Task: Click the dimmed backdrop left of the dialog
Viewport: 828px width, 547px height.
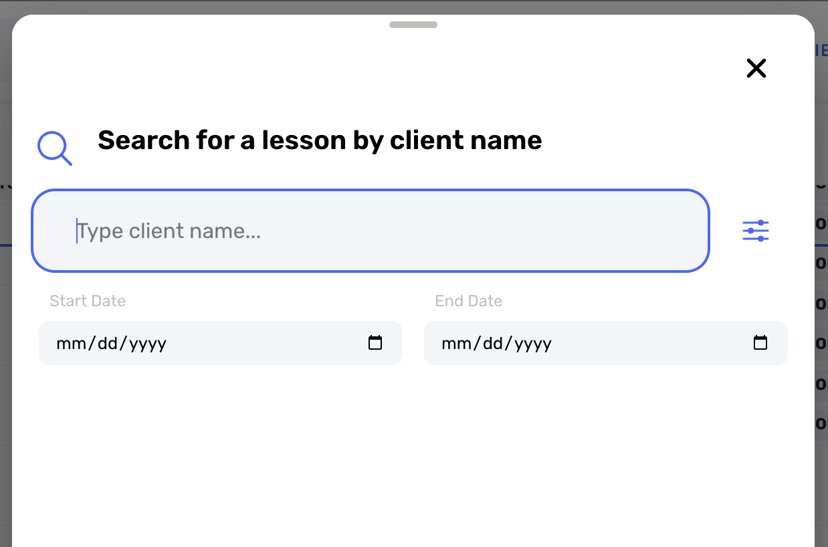Action: (5, 317)
